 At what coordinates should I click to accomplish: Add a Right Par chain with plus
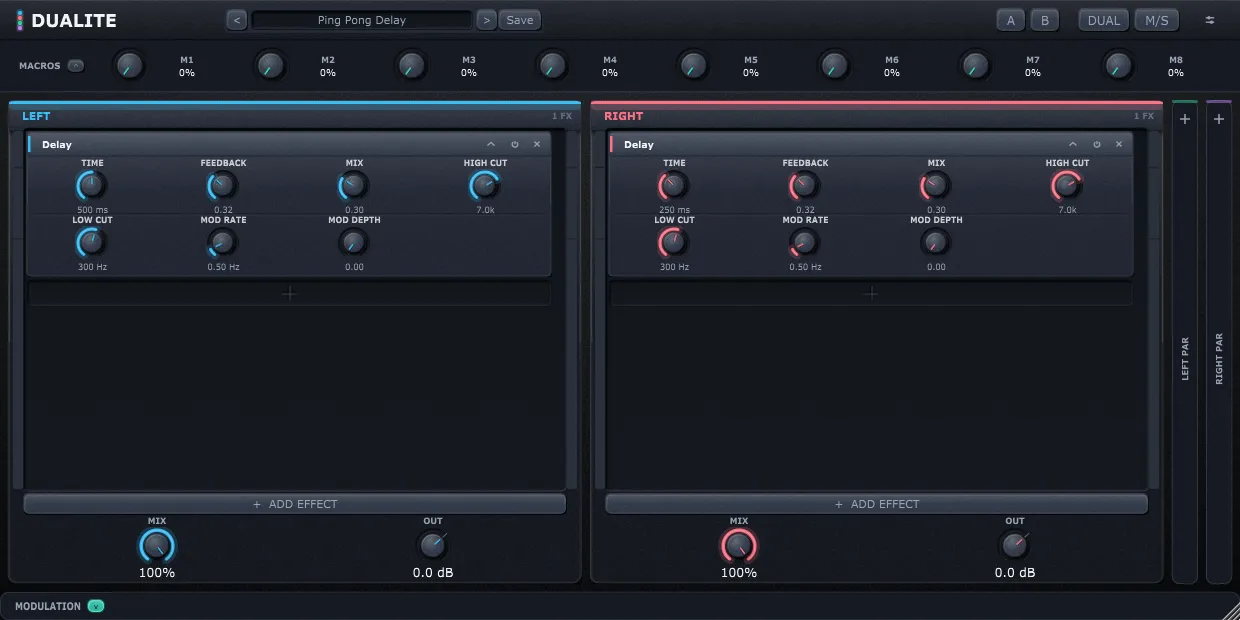pyautogui.click(x=1219, y=119)
